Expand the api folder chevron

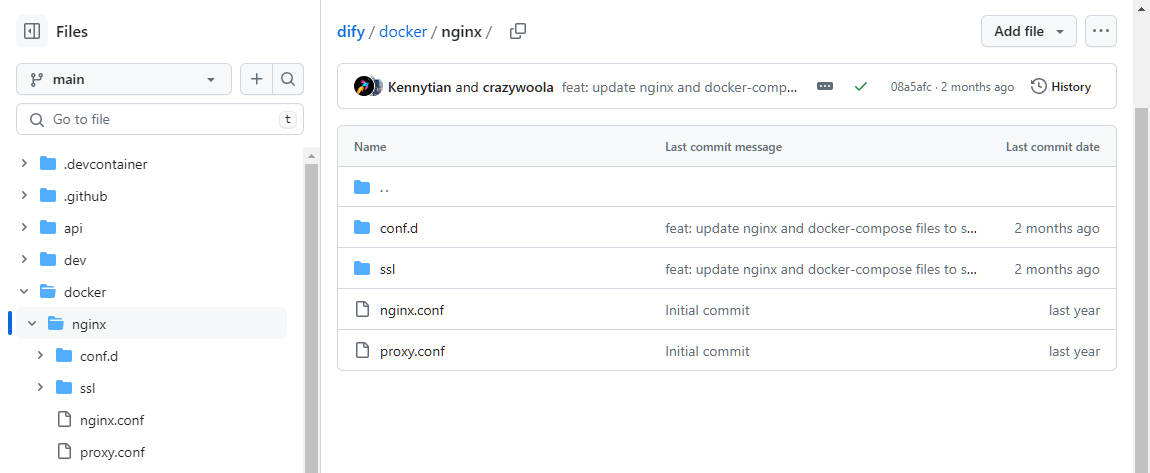point(24,227)
